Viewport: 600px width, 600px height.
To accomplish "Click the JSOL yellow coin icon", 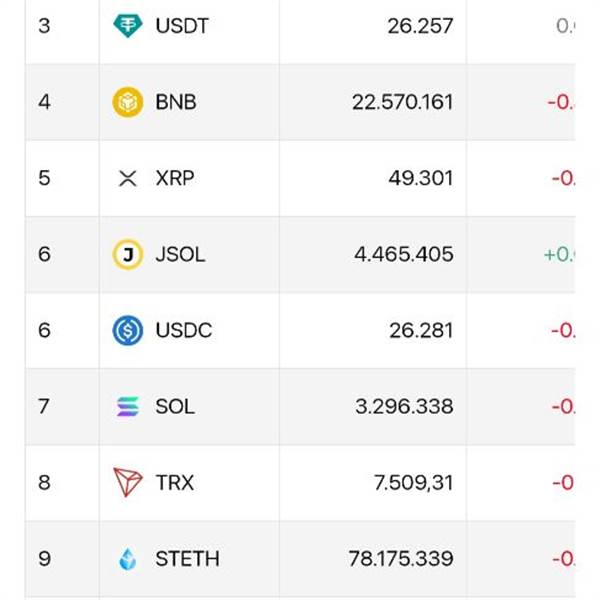I will tap(127, 255).
